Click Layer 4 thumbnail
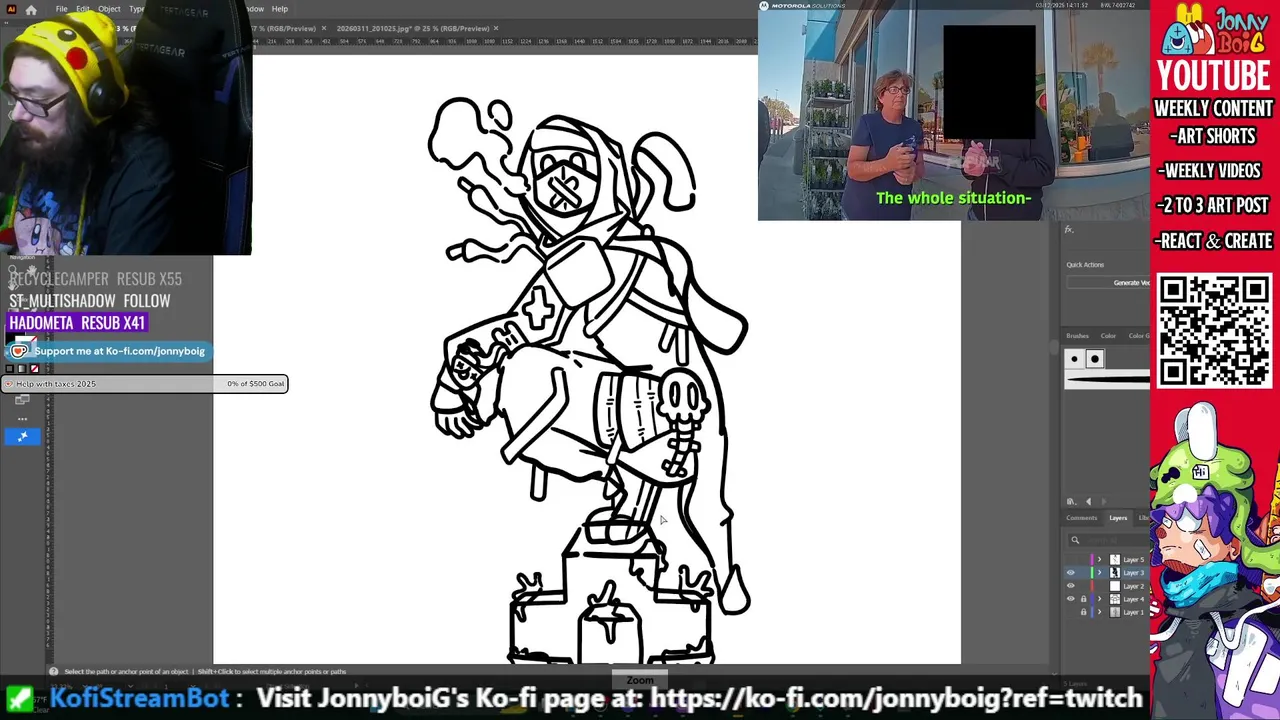 pos(1115,599)
